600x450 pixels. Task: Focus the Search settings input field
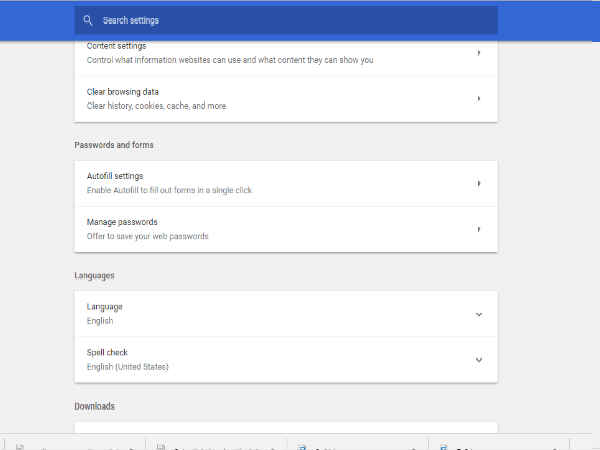tap(286, 20)
